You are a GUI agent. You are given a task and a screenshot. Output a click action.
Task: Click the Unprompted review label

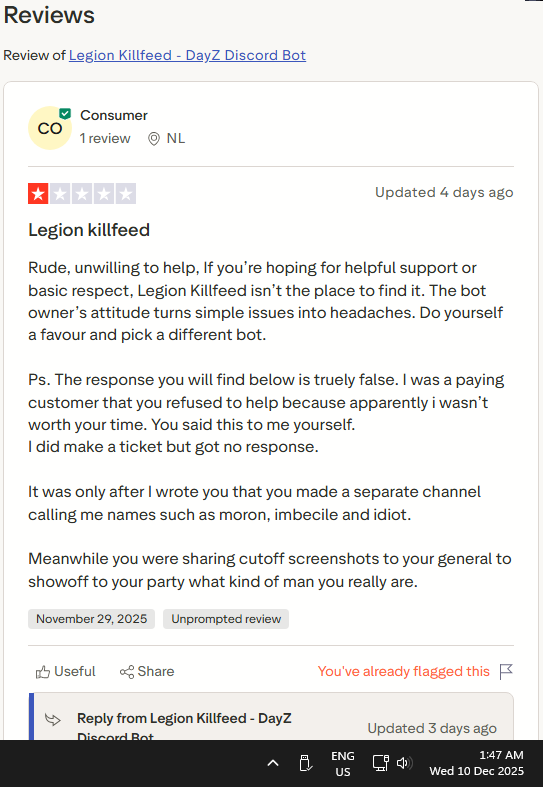click(226, 619)
